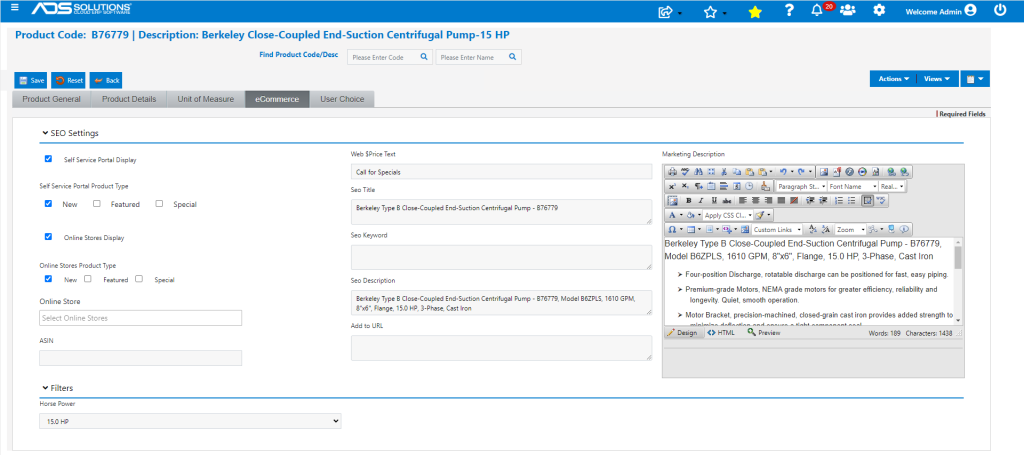This screenshot has width=1024, height=455.
Task: Click Superscript icon in editor
Action: tap(672, 187)
